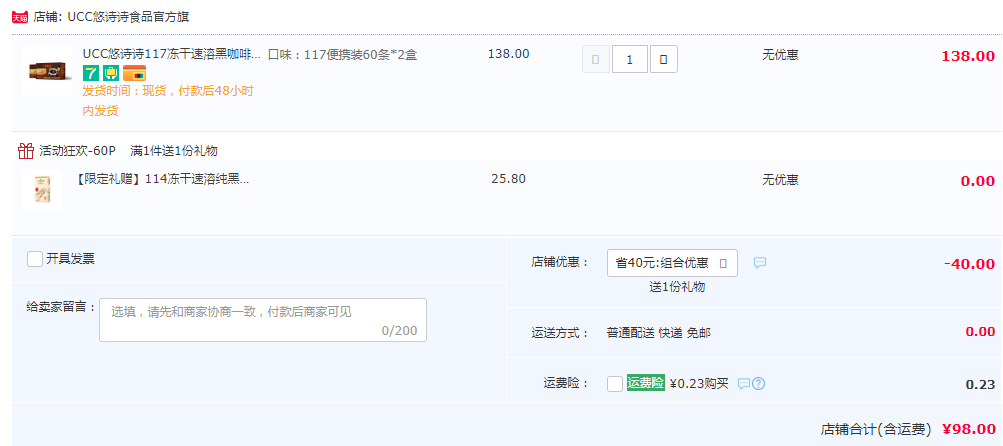Viewport: 1003px width, 446px height.
Task: Click the 活动狂欢-60P promotion label
Action: pyautogui.click(x=77, y=151)
